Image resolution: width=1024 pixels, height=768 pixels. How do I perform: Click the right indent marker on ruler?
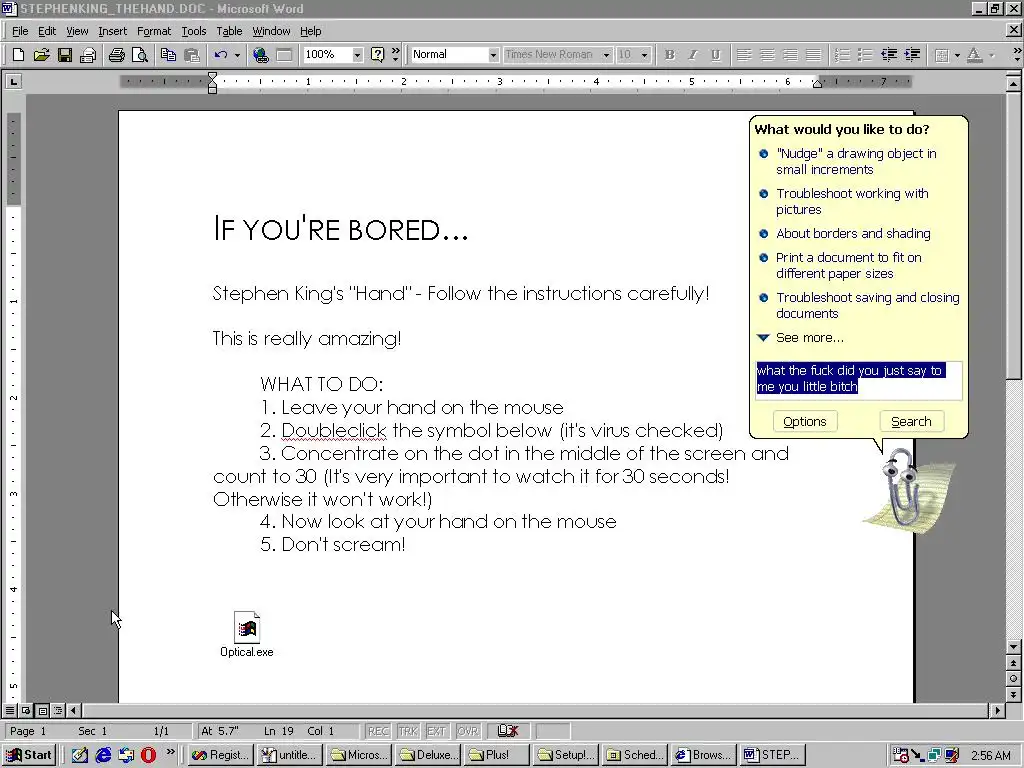(x=817, y=83)
